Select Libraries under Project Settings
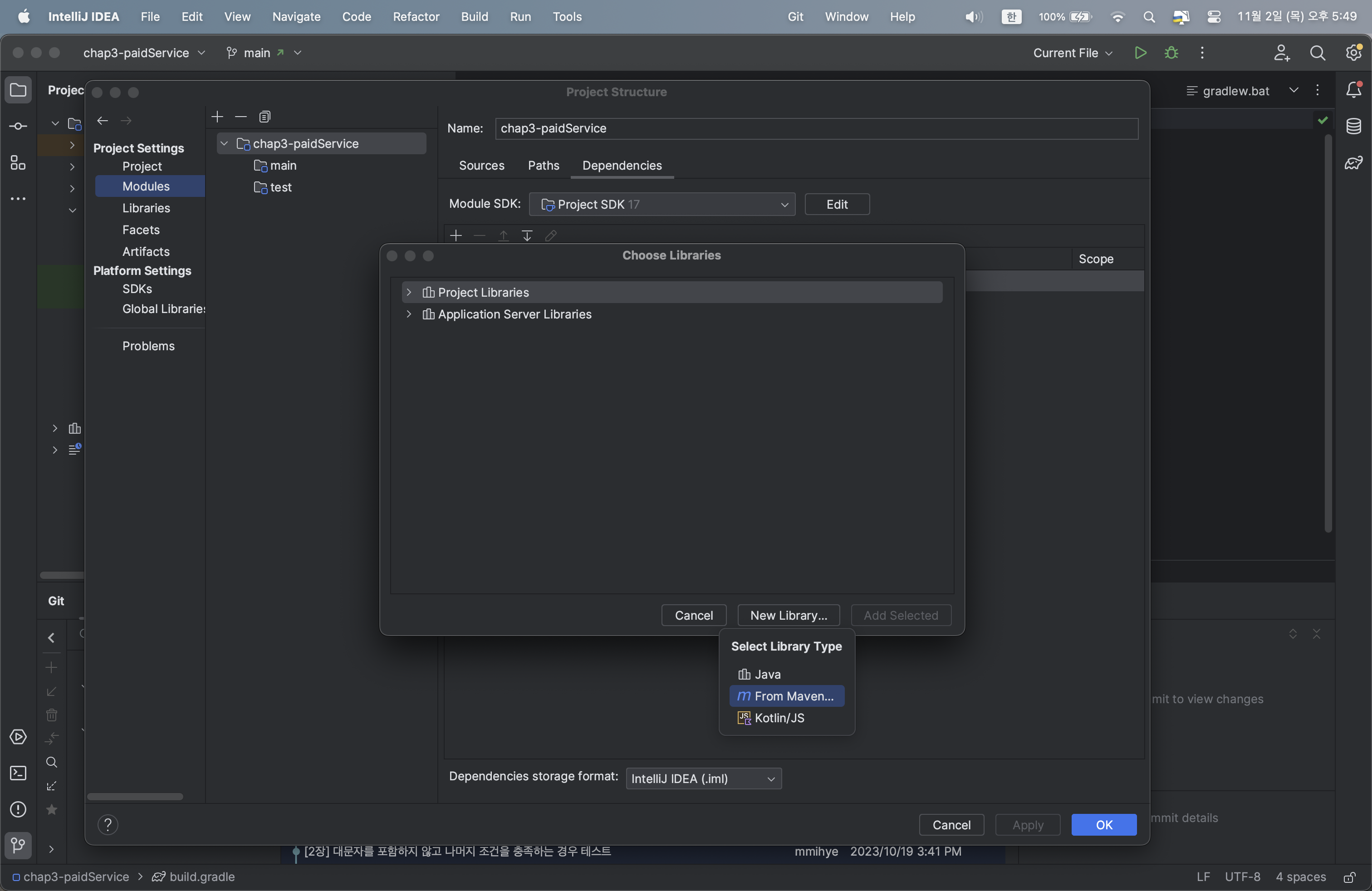This screenshot has width=1372, height=891. point(146,207)
